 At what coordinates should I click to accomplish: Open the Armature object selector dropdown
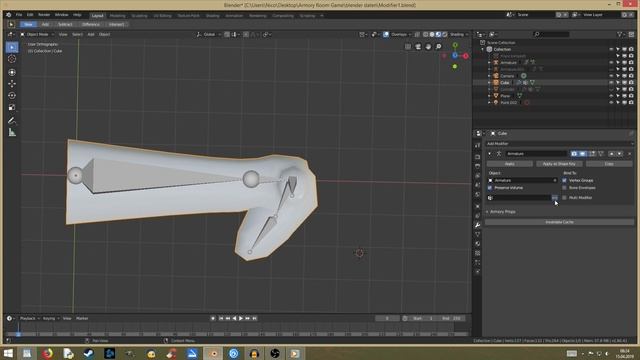tap(522, 180)
